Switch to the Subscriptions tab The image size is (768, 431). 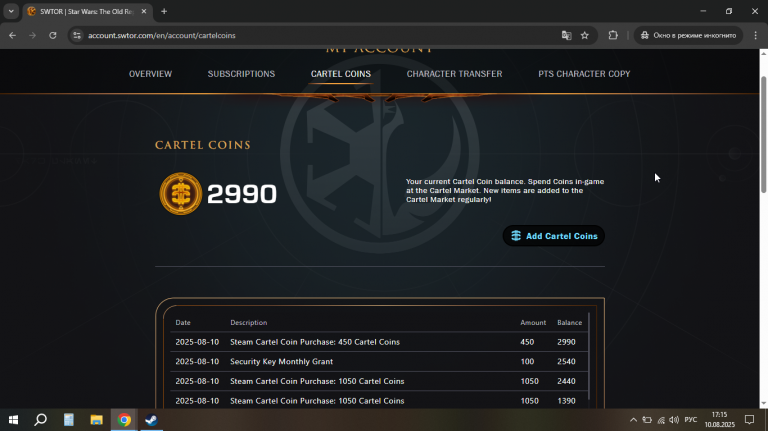coord(241,74)
